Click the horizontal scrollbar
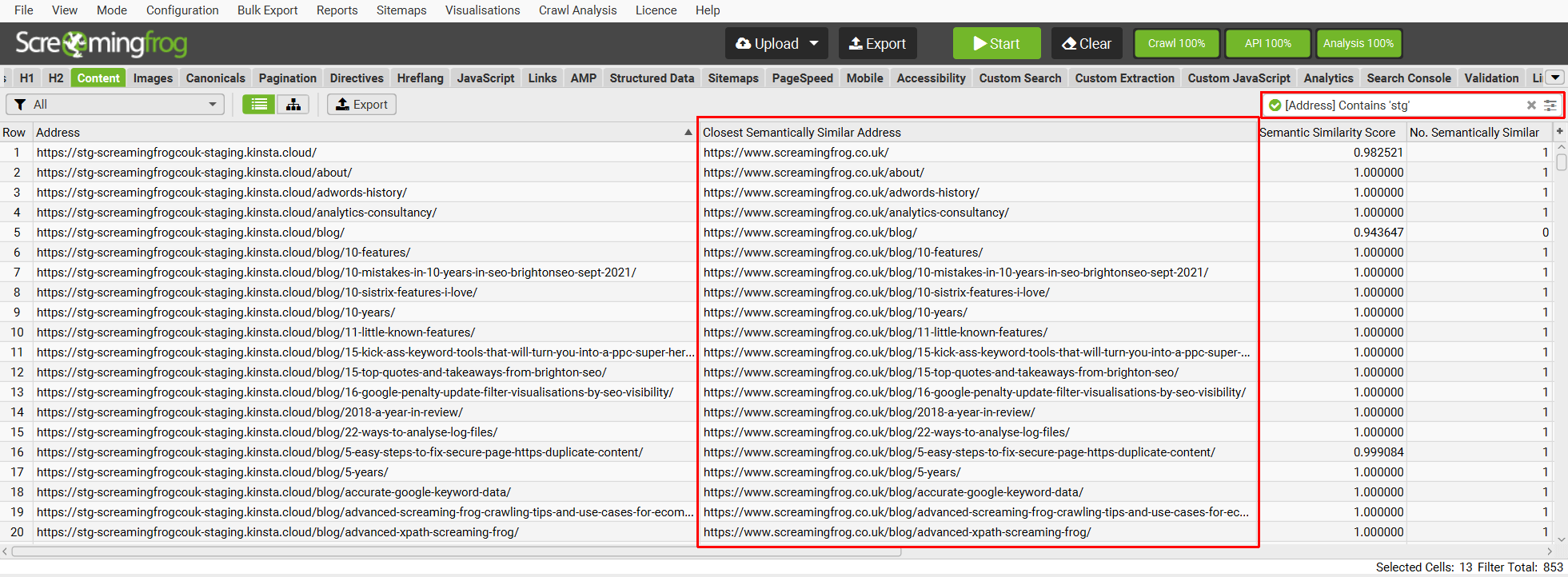This screenshot has width=1568, height=577. pos(456,551)
